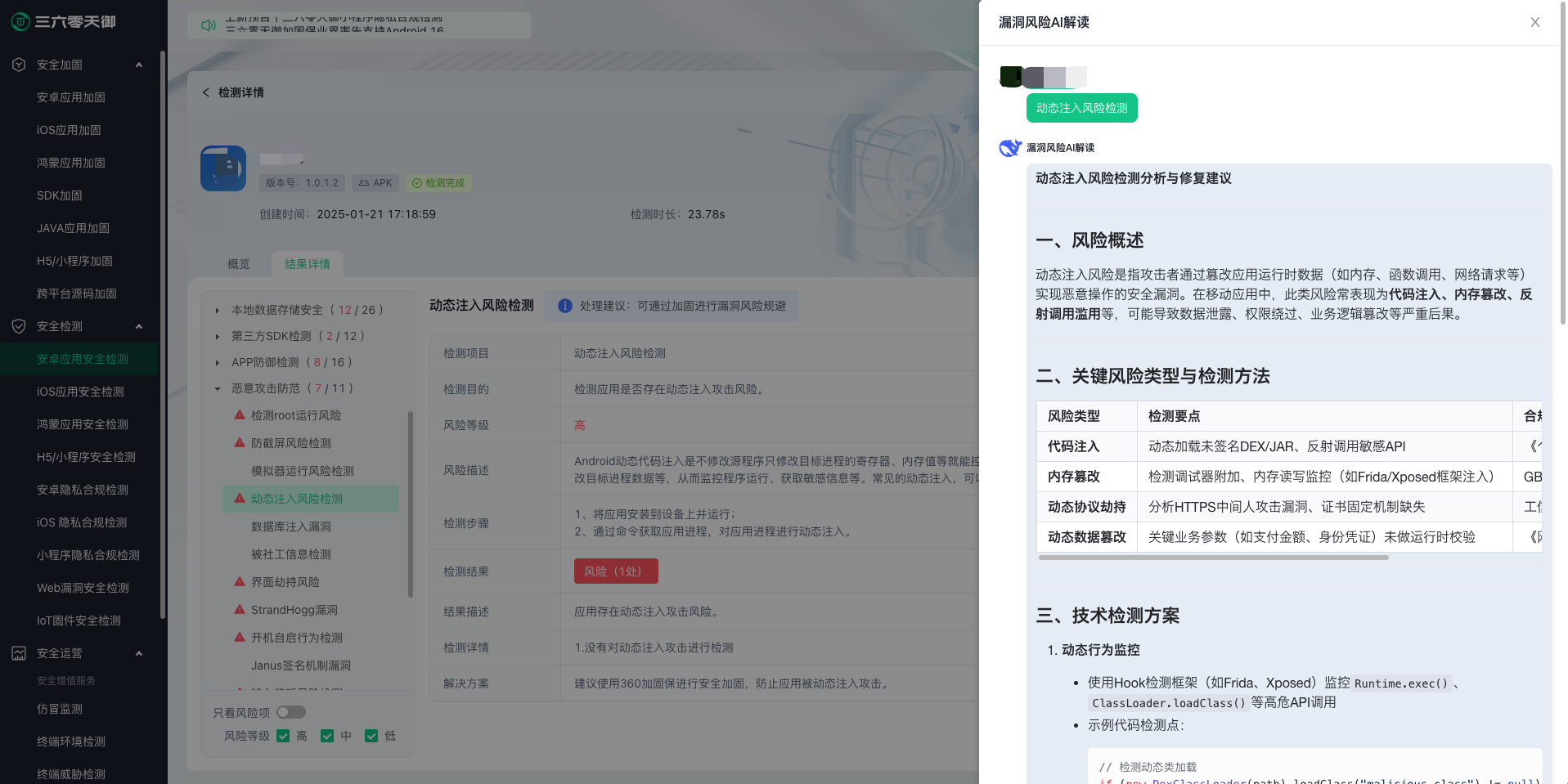Image resolution: width=1568 pixels, height=784 pixels.
Task: Click warning triangle next to 检测root运行风险
Action: coord(240,414)
